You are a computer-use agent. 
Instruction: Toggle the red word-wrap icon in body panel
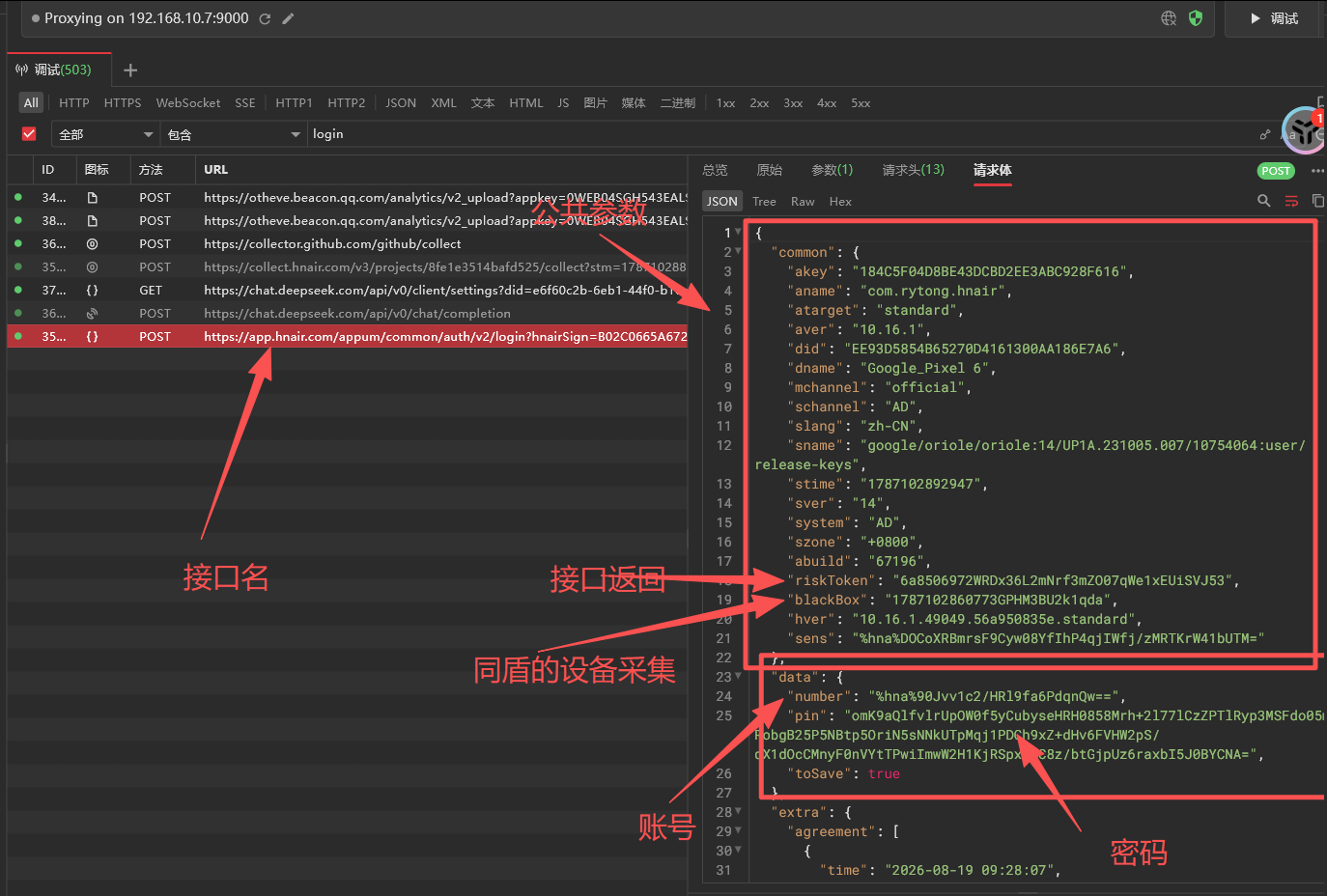click(x=1291, y=201)
